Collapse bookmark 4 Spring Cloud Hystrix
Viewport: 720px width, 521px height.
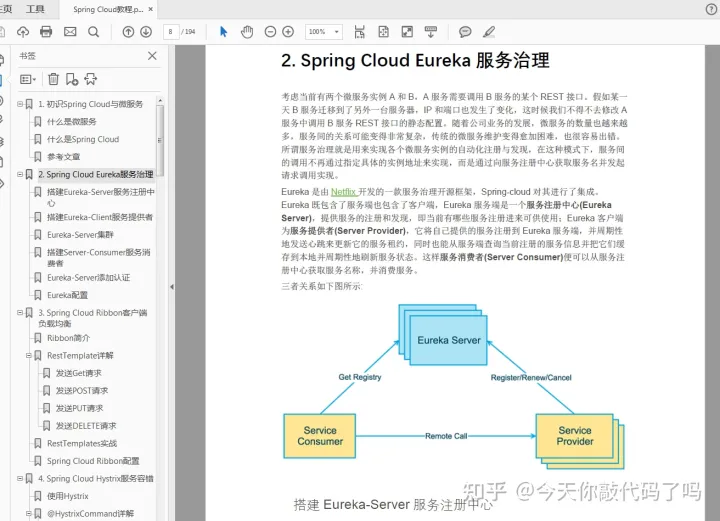pos(20,478)
